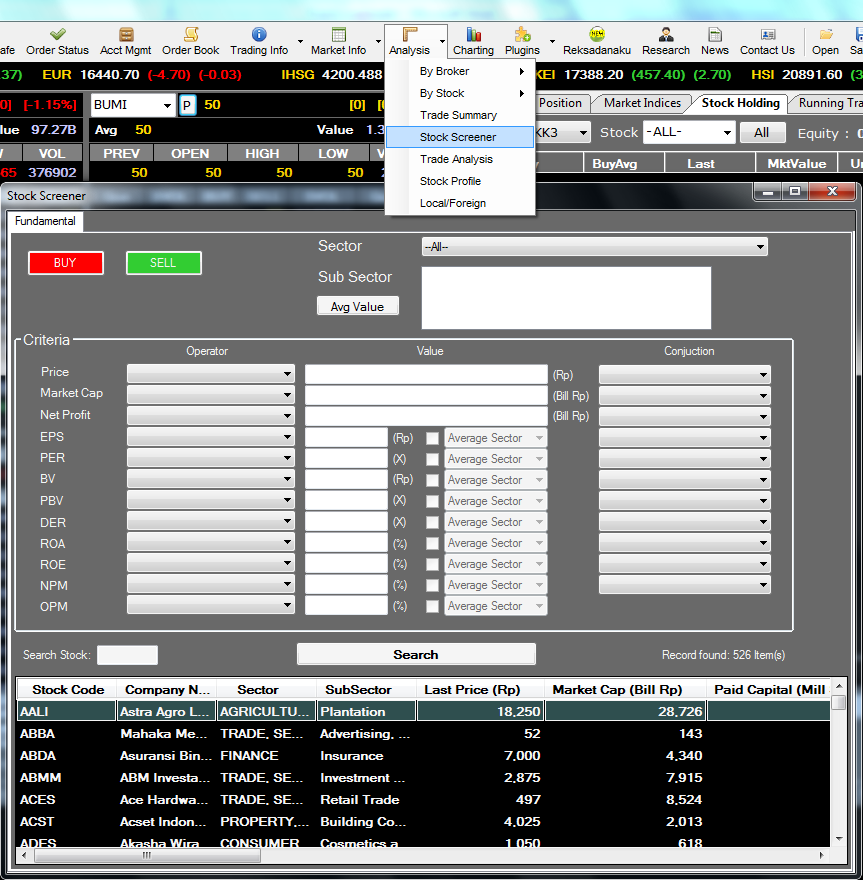Open the EPS Average Sector dropdown

coord(496,438)
